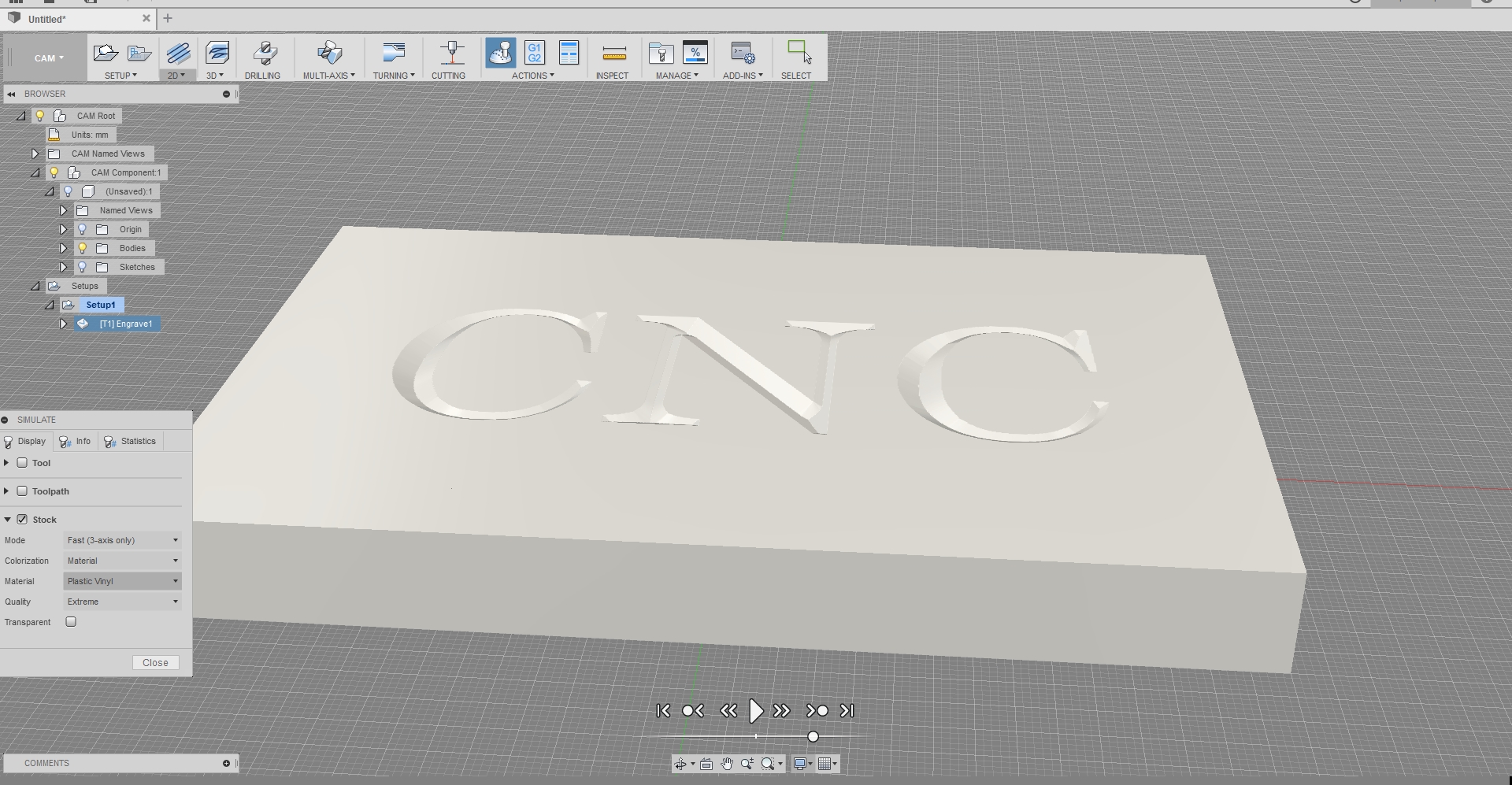
Task: Click the Manage icon showing a percent symbol
Action: click(x=695, y=53)
